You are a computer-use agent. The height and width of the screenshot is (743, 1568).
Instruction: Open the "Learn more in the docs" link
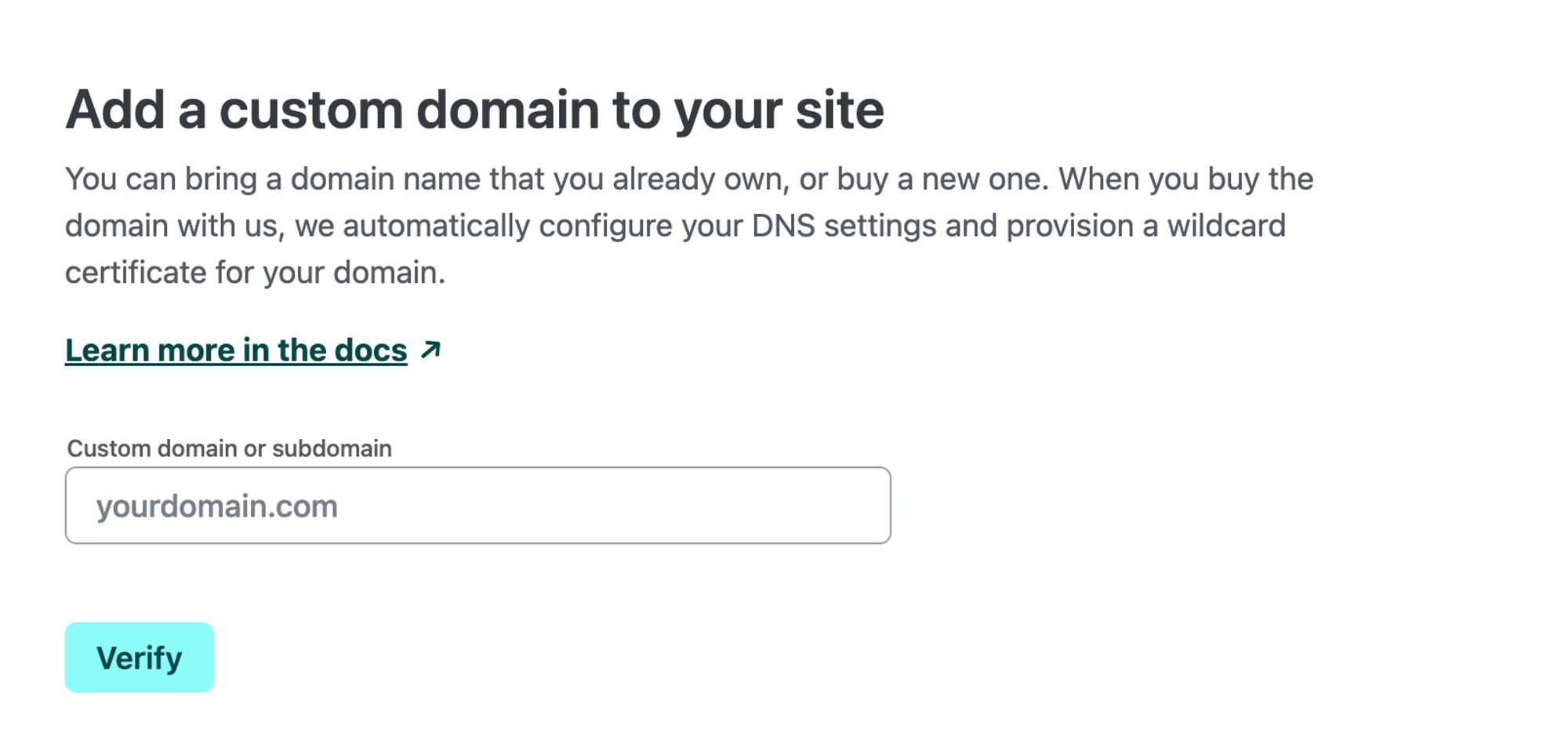(x=236, y=350)
